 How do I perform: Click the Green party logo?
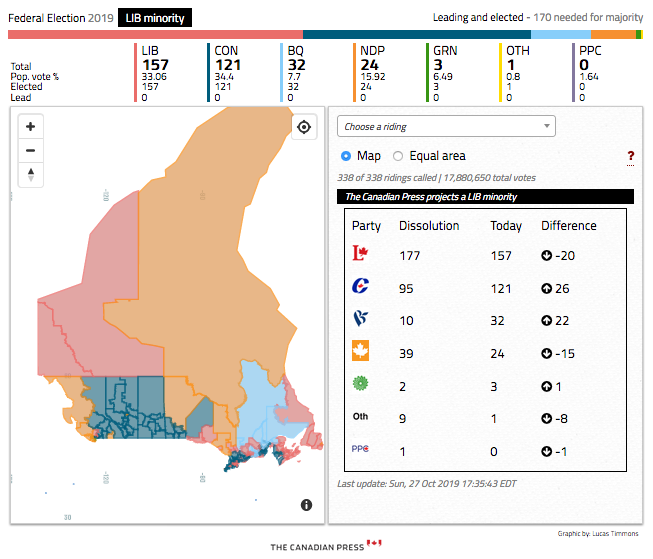tap(360, 383)
